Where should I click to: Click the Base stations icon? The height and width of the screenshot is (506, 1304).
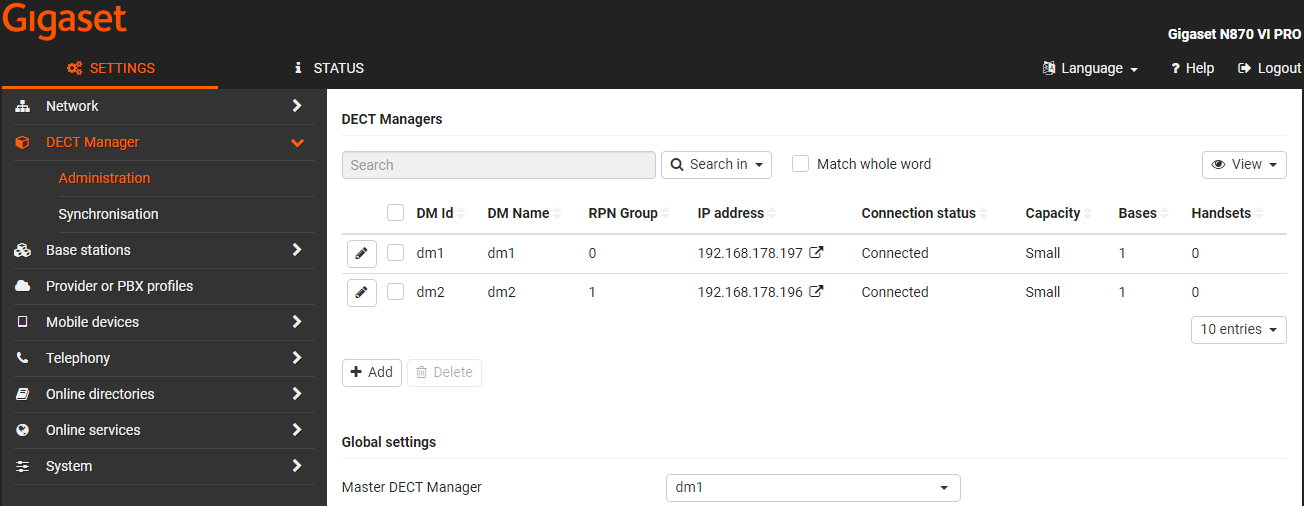23,250
